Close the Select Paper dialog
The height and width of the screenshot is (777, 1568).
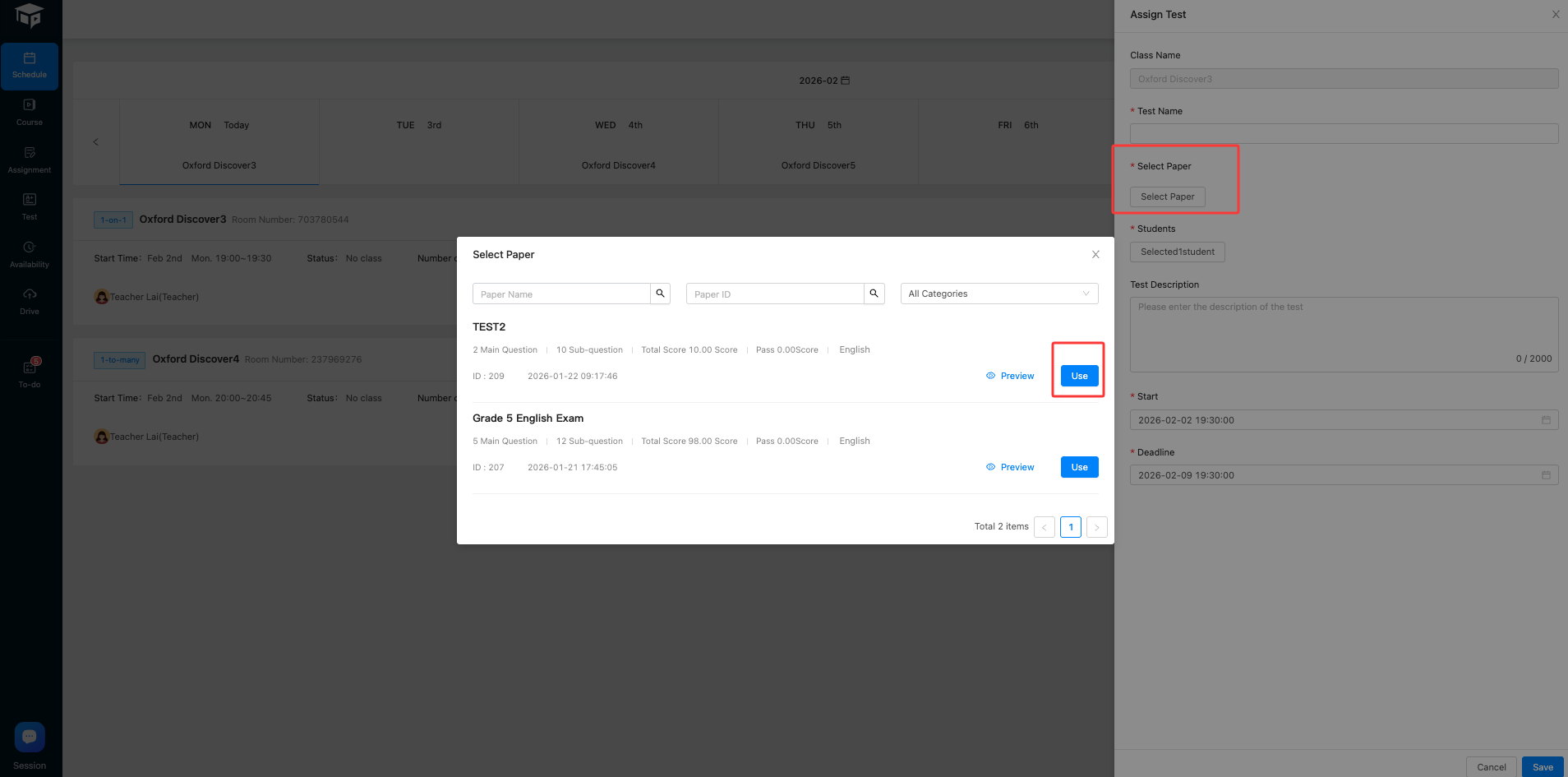(1095, 255)
